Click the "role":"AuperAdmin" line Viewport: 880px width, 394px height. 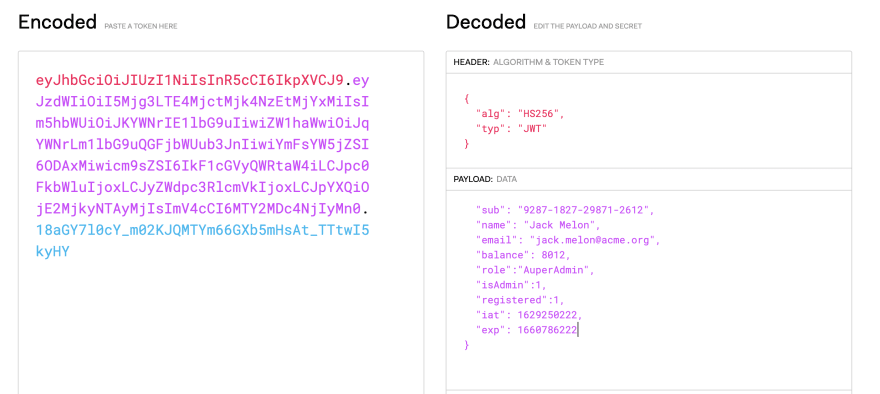(535, 270)
